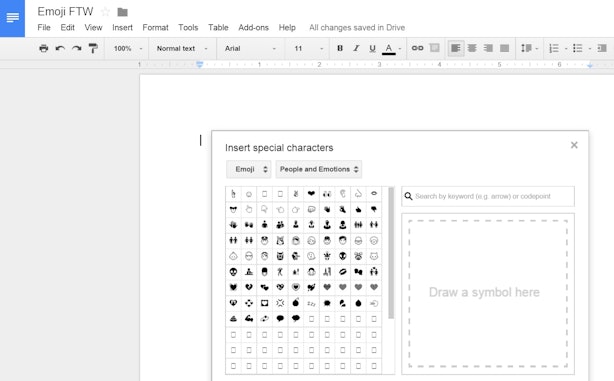
Task: Go to Docs home via blue icon
Action: point(13,18)
